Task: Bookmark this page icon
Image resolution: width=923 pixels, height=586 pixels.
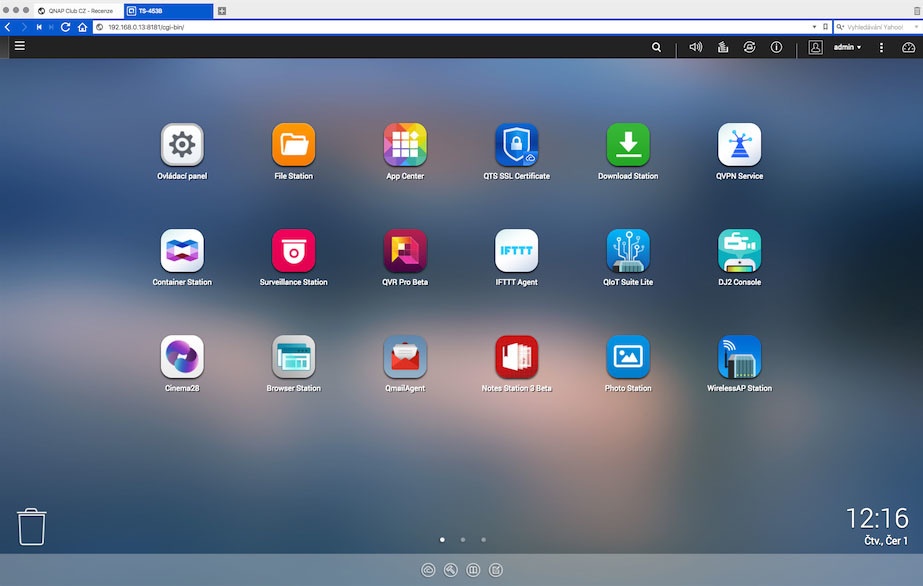Action: 825,27
